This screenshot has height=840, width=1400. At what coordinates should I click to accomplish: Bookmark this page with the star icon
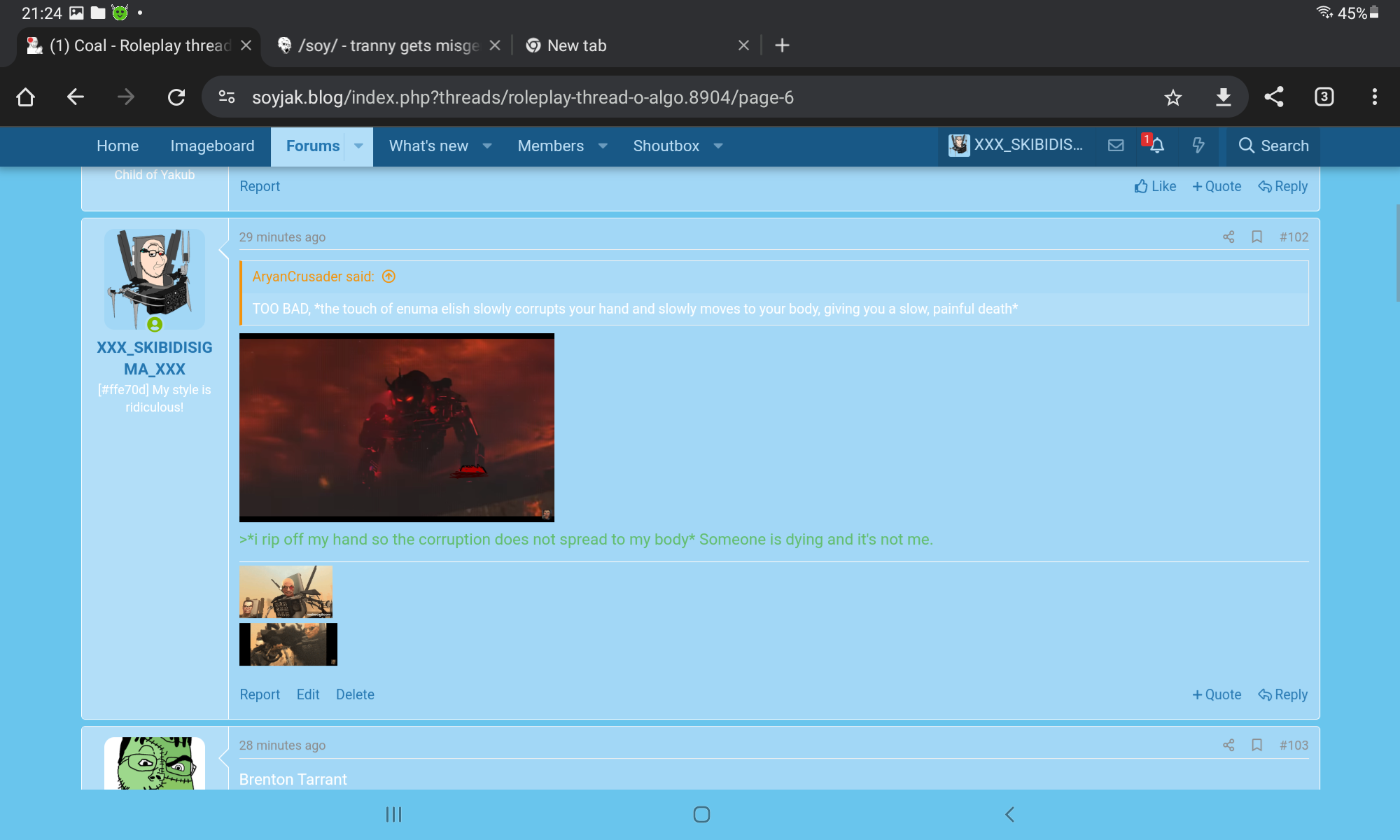(x=1173, y=97)
